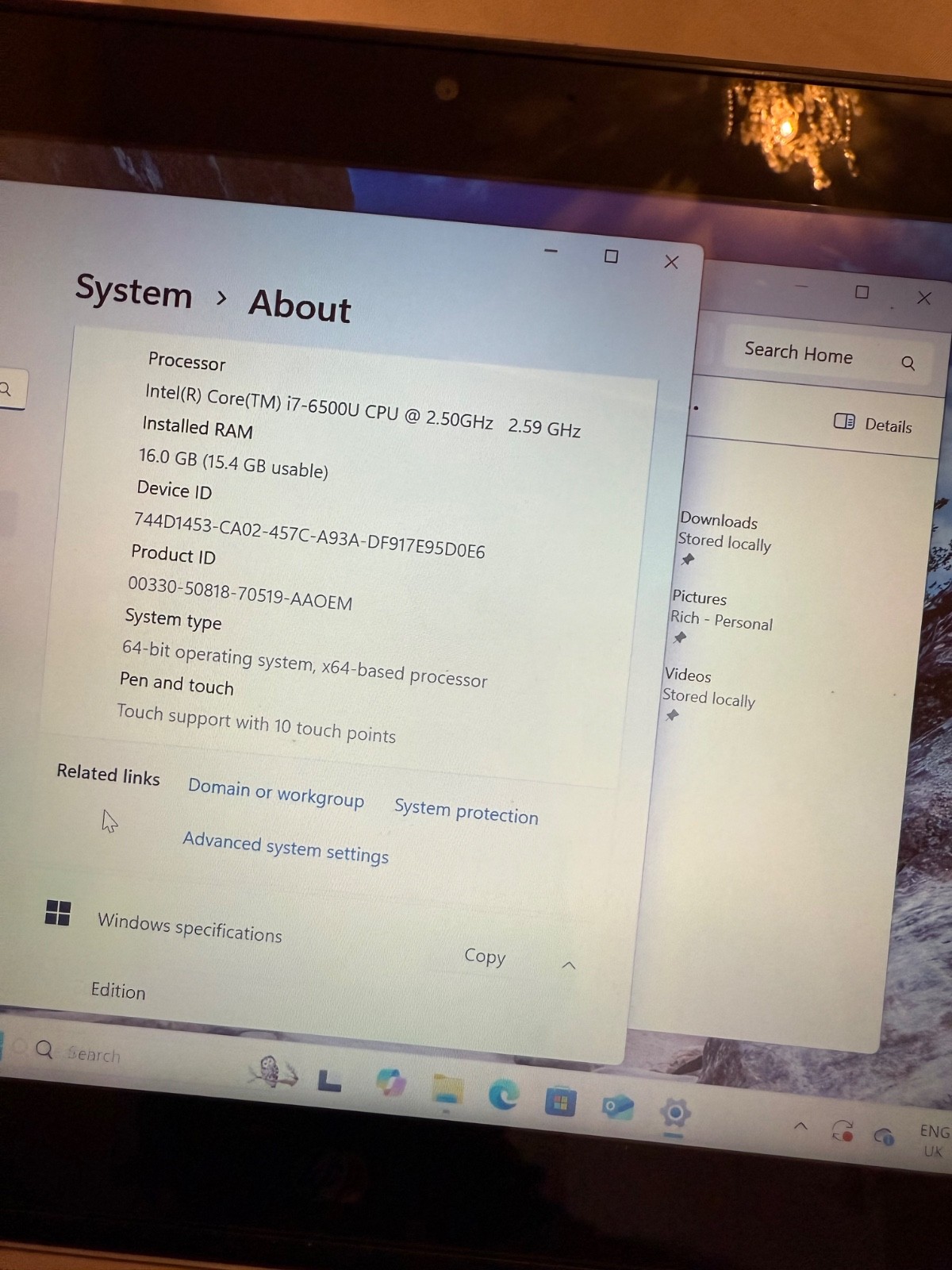
Task: Click the pin icon under Downloads
Action: 688,560
